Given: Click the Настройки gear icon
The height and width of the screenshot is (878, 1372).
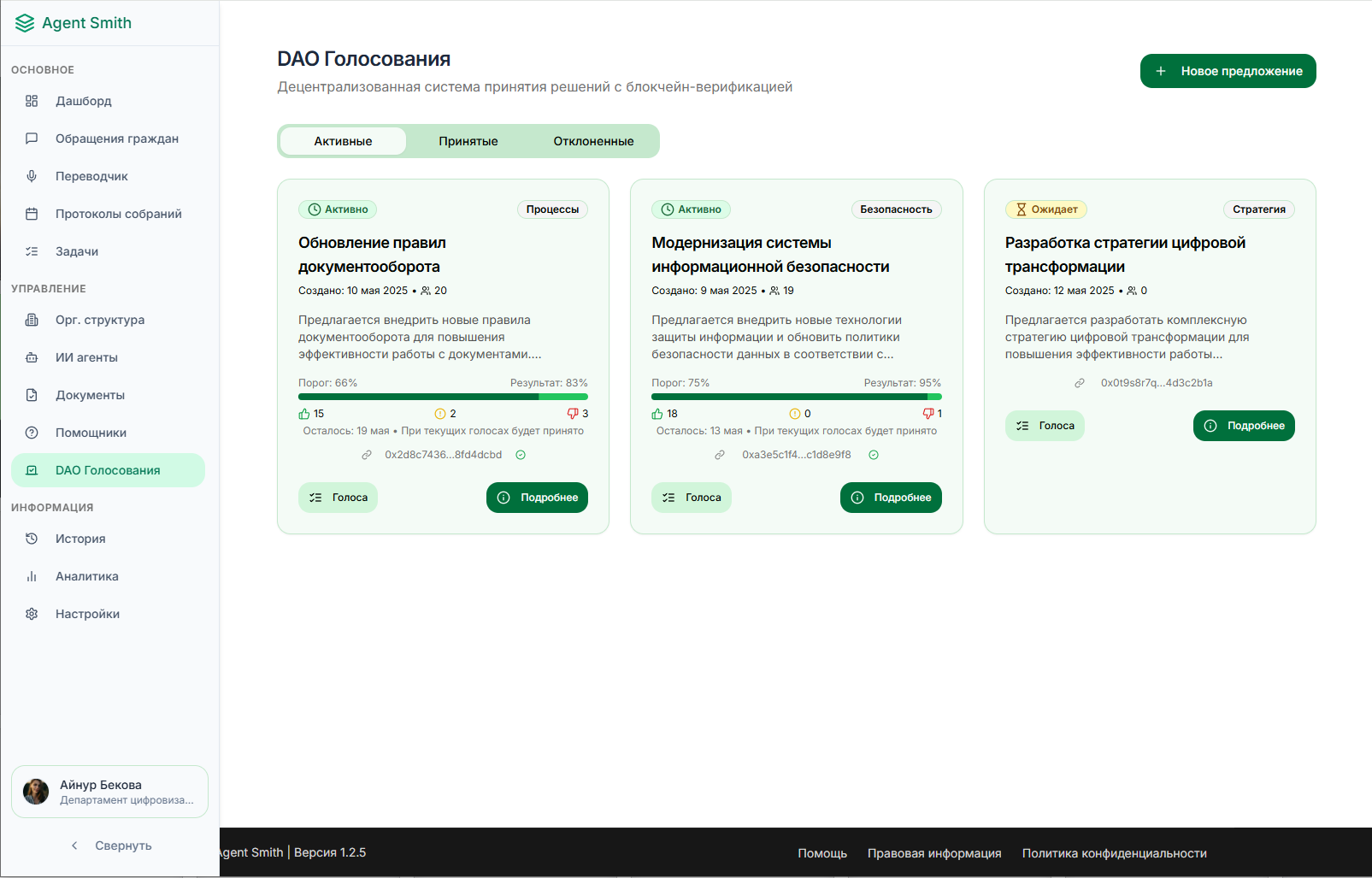Looking at the screenshot, I should pos(32,614).
